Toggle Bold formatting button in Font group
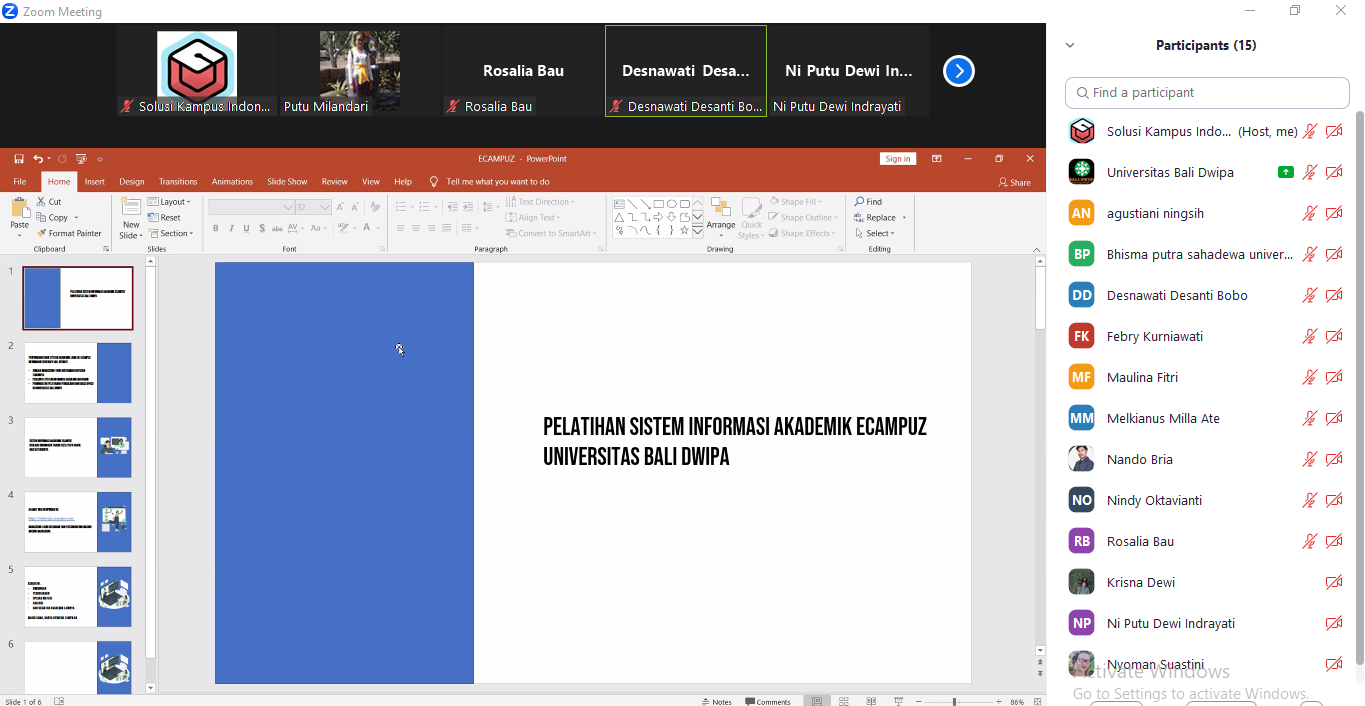The height and width of the screenshot is (706, 1365). coord(216,228)
